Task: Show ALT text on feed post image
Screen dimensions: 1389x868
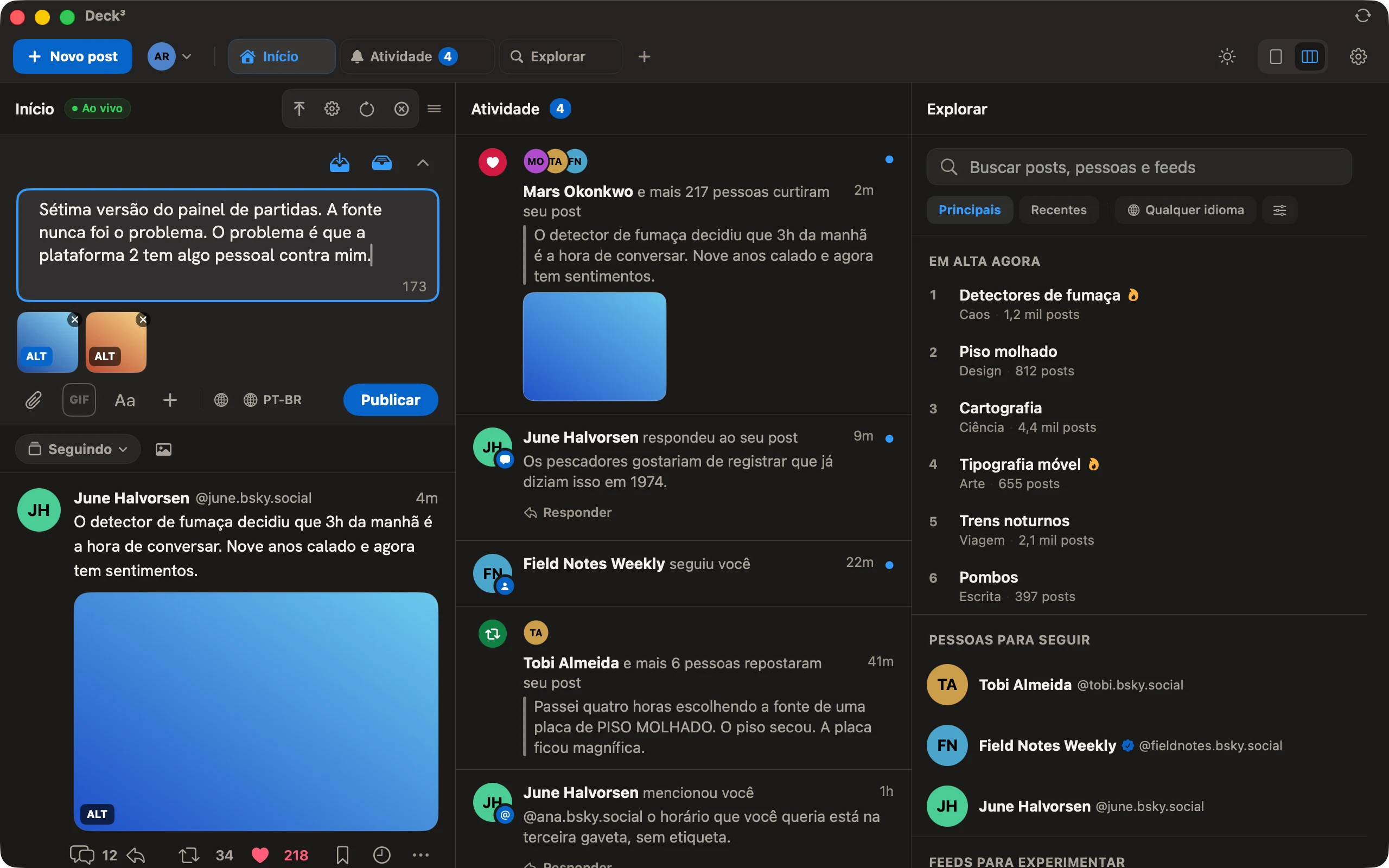Action: (x=97, y=814)
